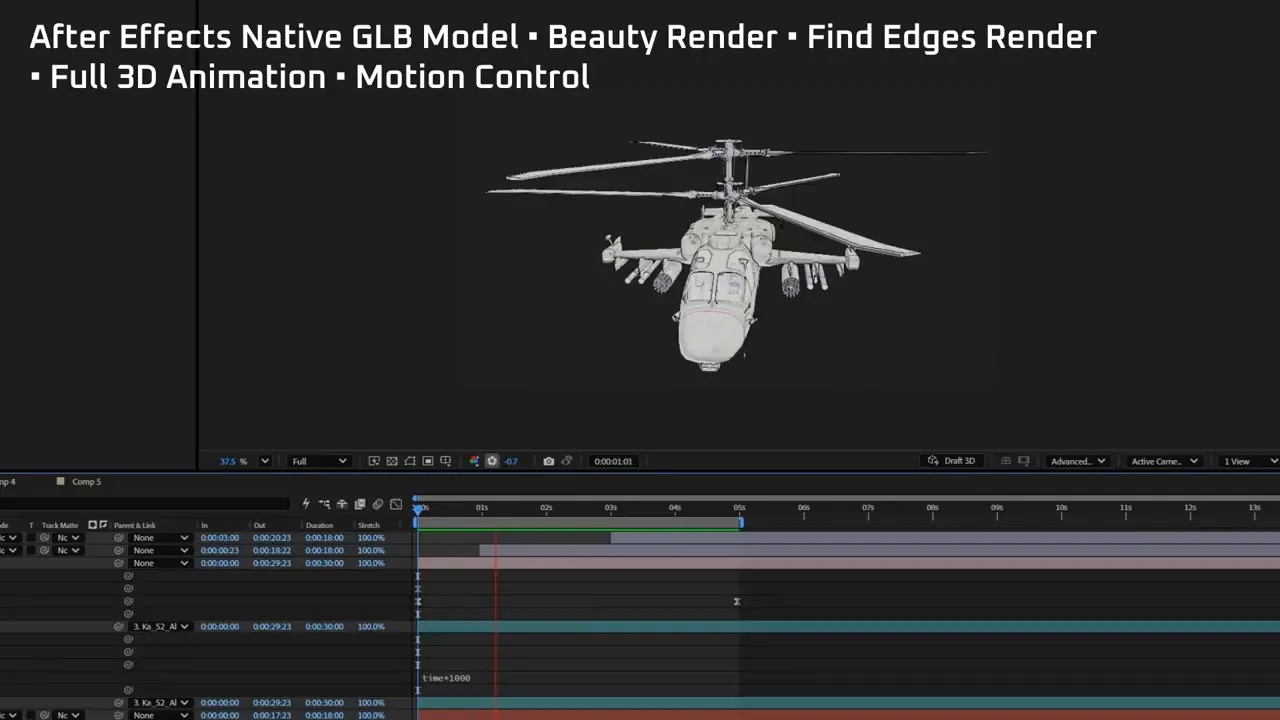Open the Advanced renderer dropdown
The width and height of the screenshot is (1280, 720).
pyautogui.click(x=1078, y=461)
